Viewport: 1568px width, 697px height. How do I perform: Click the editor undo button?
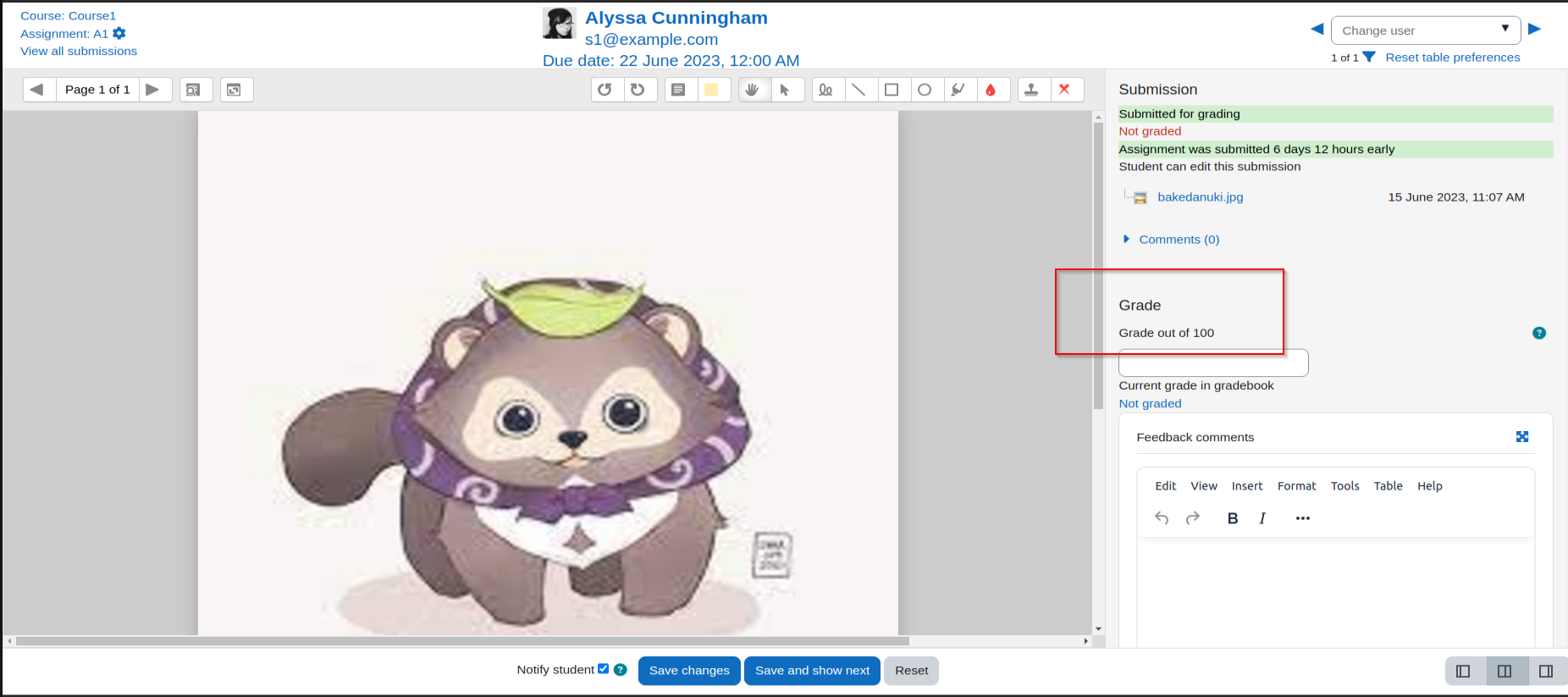click(x=1162, y=518)
